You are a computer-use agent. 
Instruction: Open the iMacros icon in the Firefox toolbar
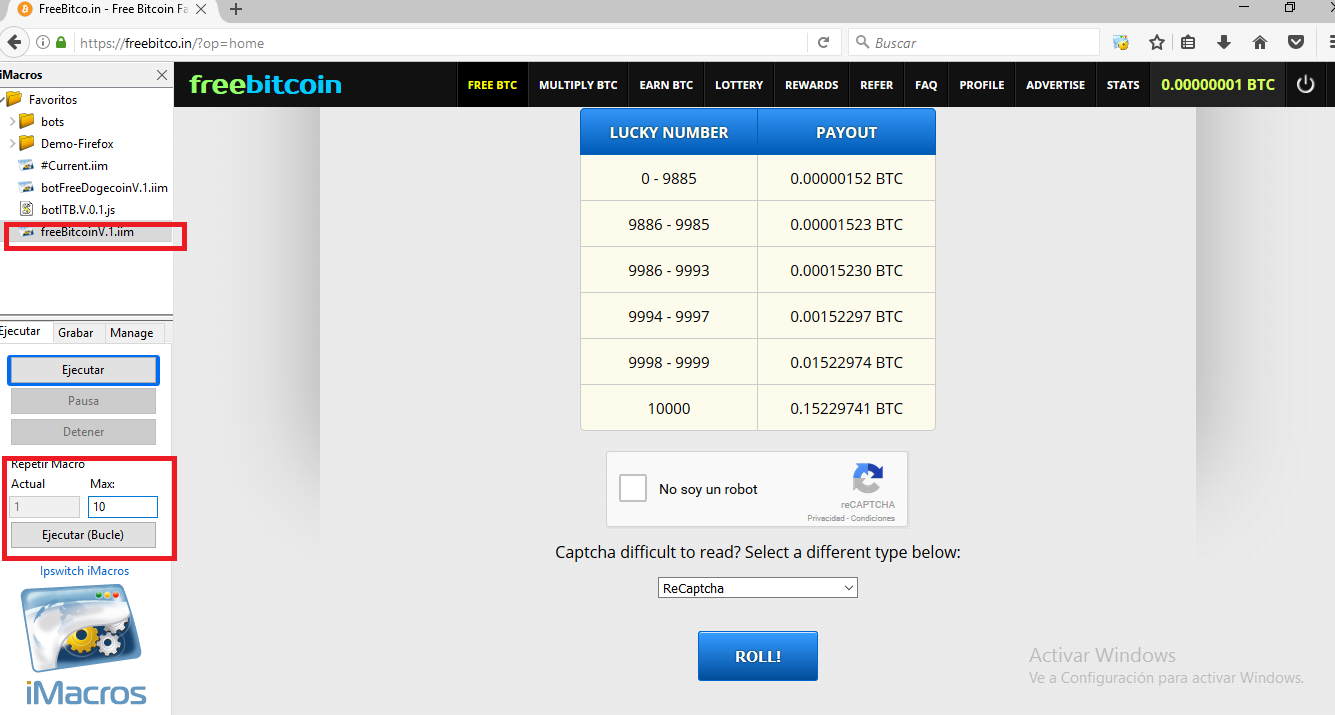tap(1121, 43)
